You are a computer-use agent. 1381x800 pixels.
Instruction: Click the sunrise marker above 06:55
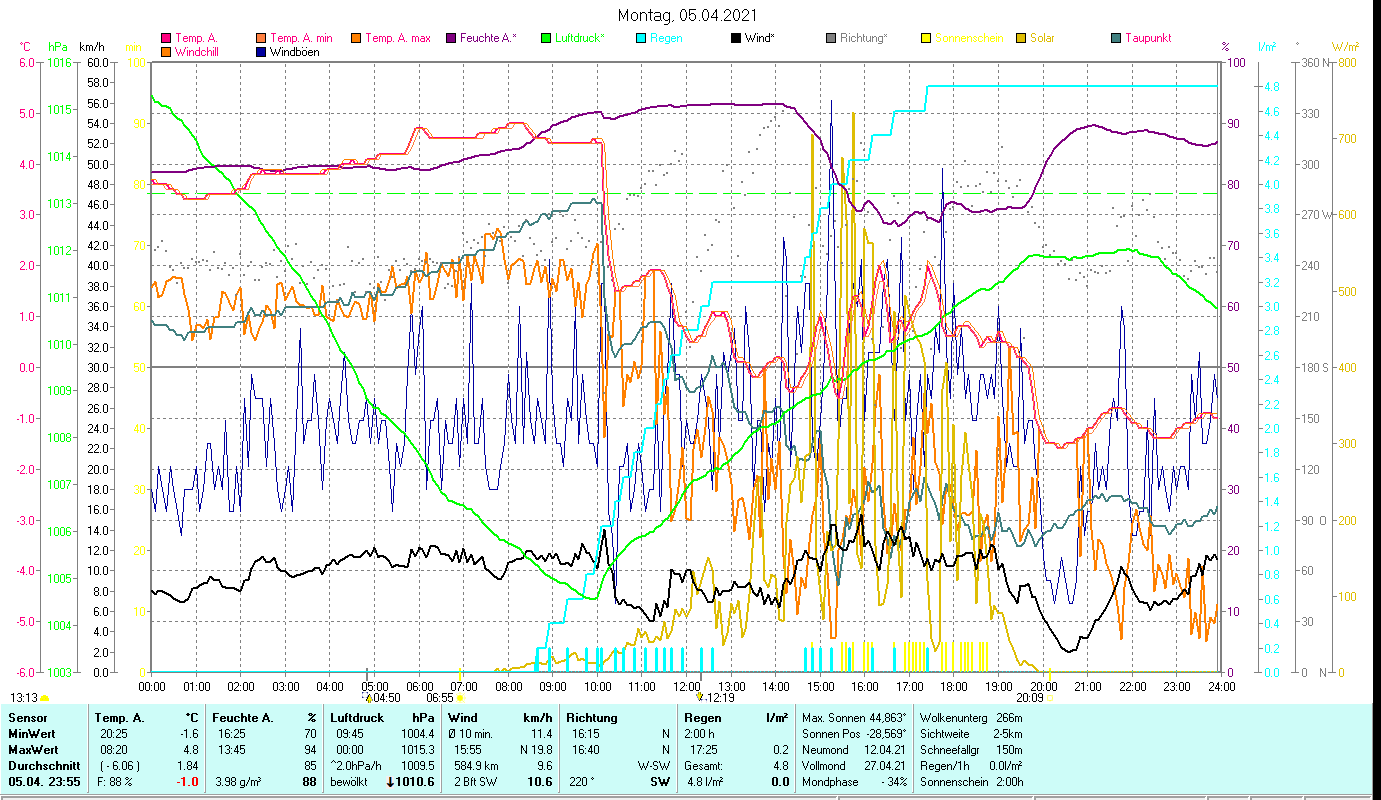(460, 673)
